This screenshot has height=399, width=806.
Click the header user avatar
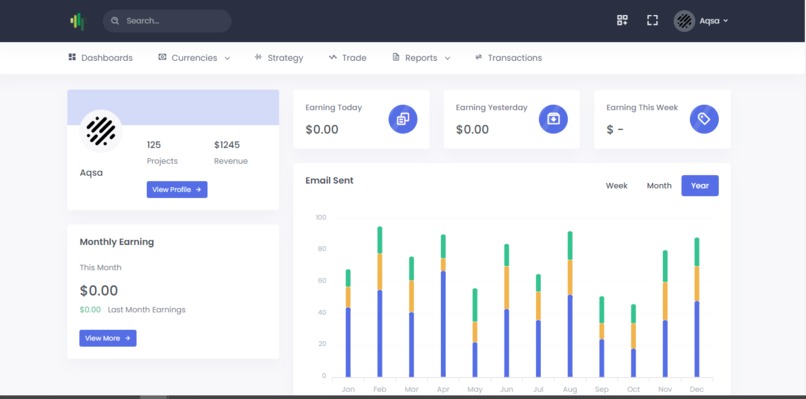pyautogui.click(x=684, y=21)
